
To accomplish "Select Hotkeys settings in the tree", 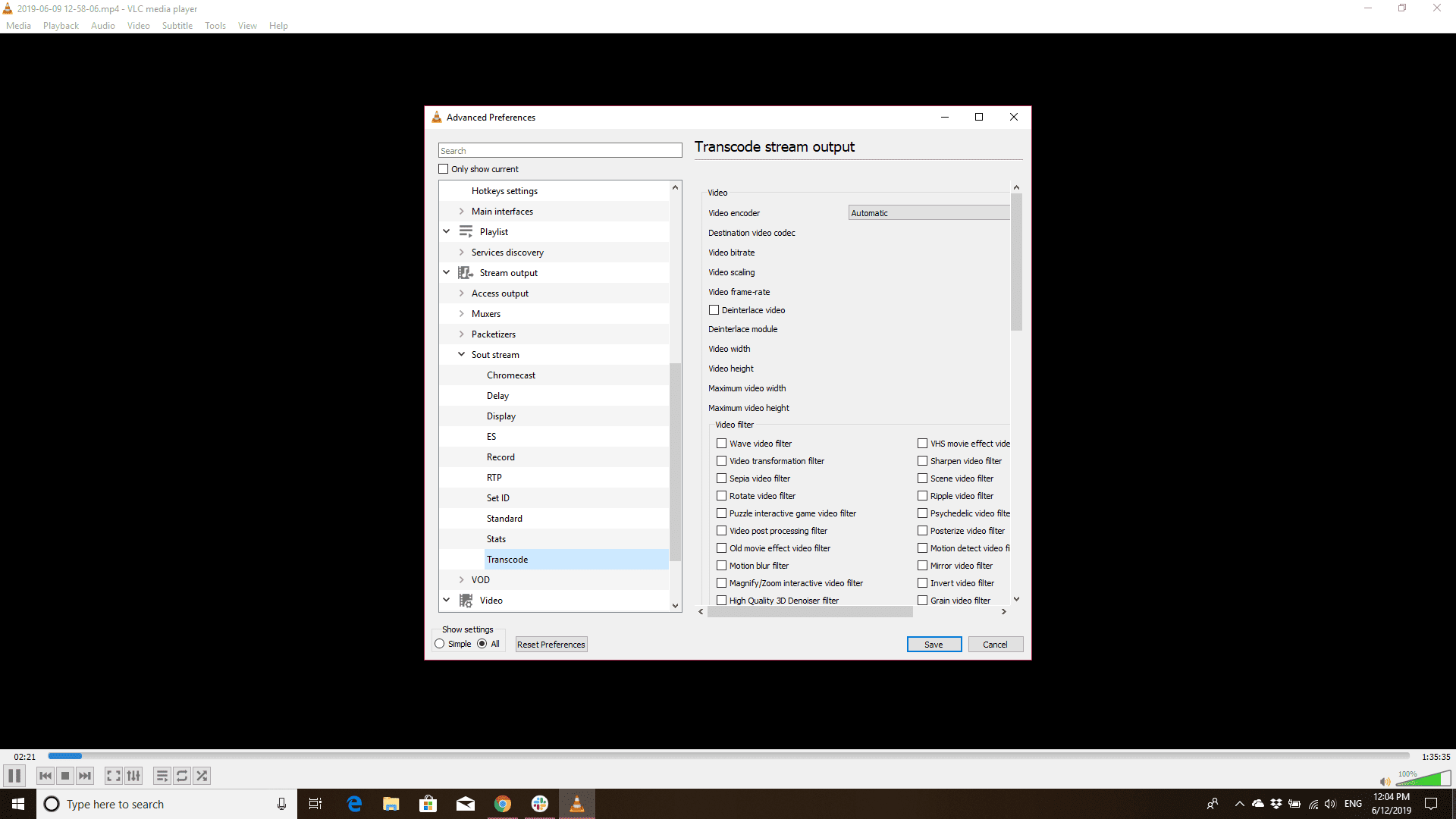I will click(x=504, y=191).
